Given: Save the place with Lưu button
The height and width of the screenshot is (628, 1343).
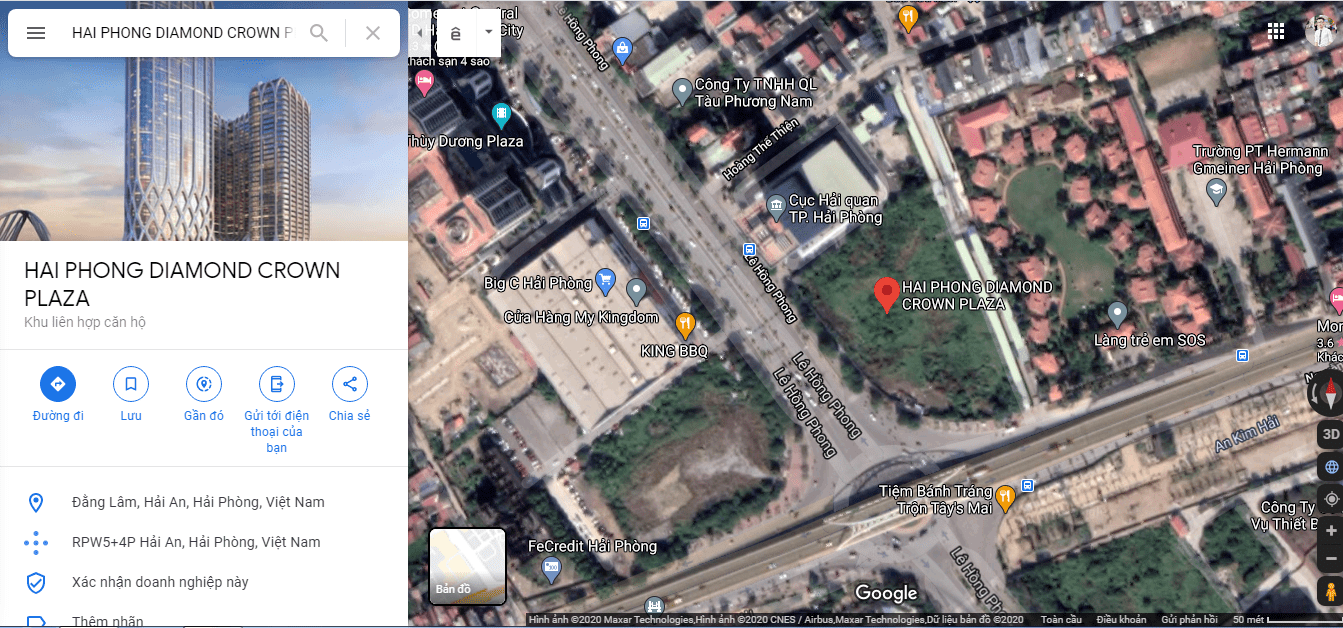Looking at the screenshot, I should pyautogui.click(x=131, y=394).
